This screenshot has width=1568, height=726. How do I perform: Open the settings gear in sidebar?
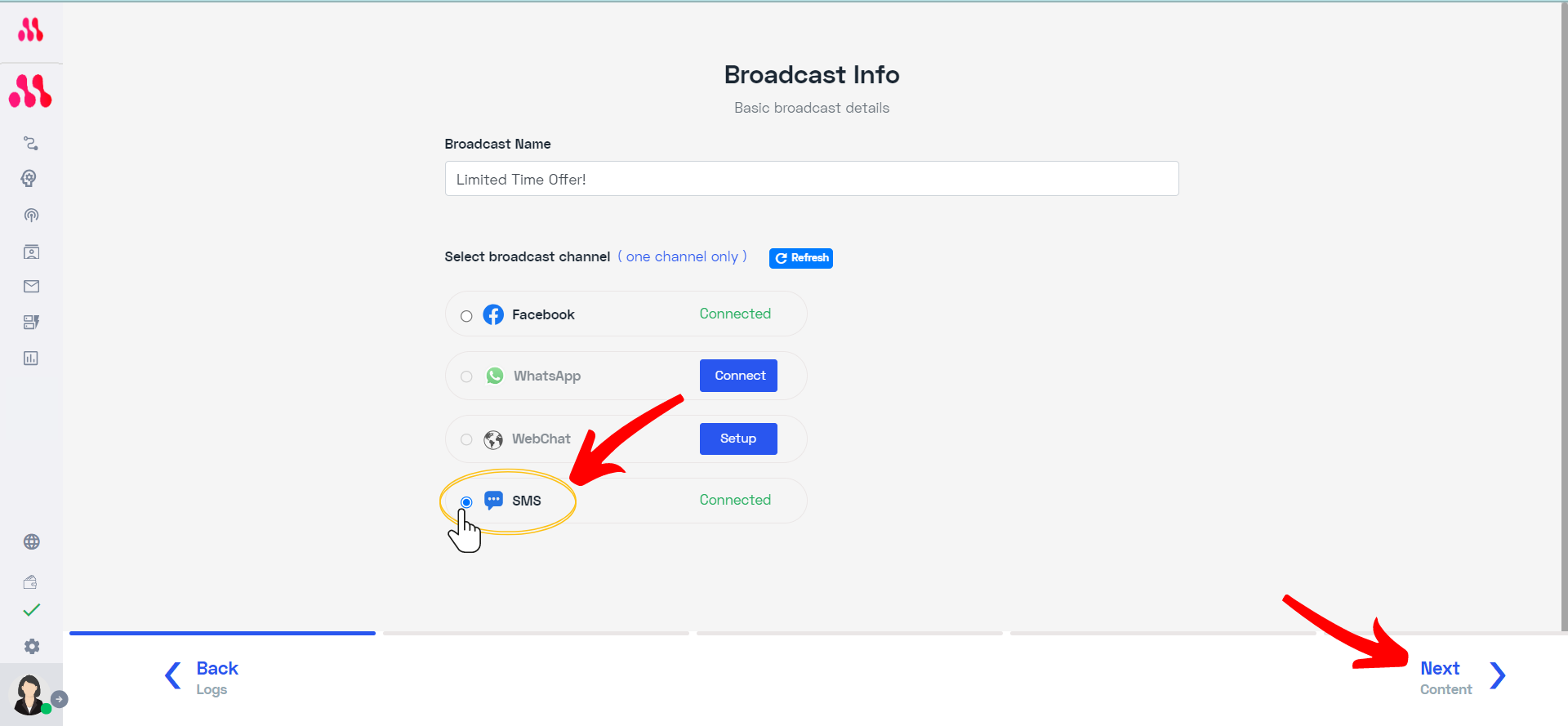tap(32, 646)
